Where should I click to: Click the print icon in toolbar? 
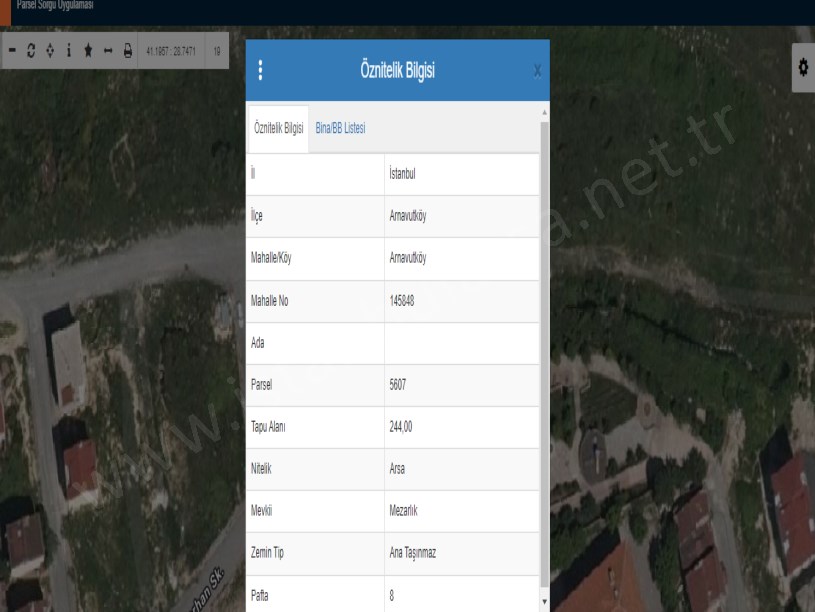[127, 50]
